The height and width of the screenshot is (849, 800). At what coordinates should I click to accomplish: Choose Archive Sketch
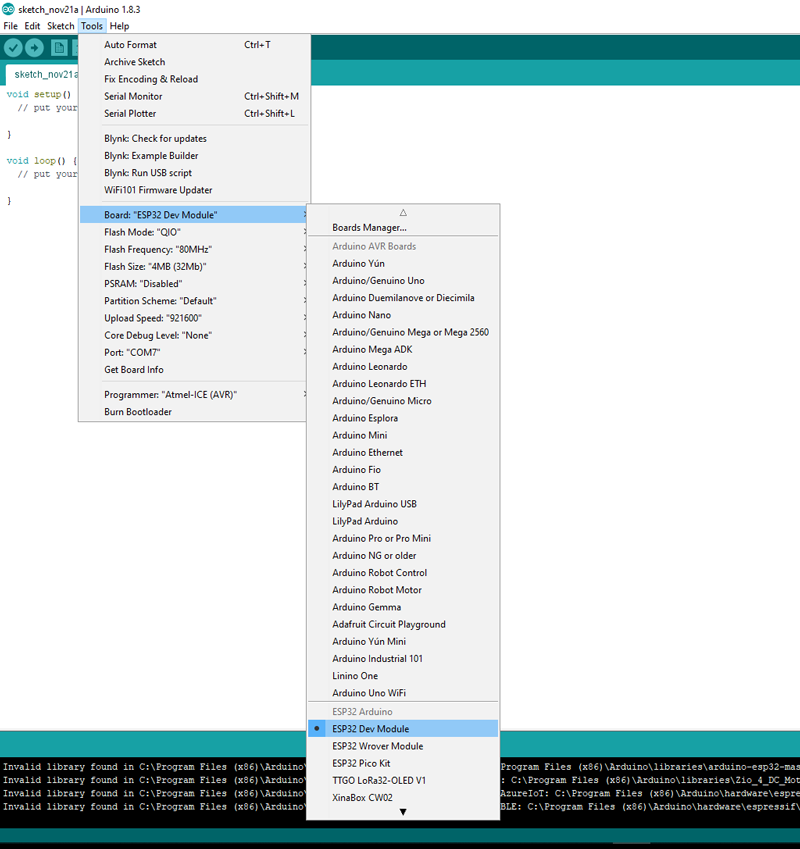point(194,62)
